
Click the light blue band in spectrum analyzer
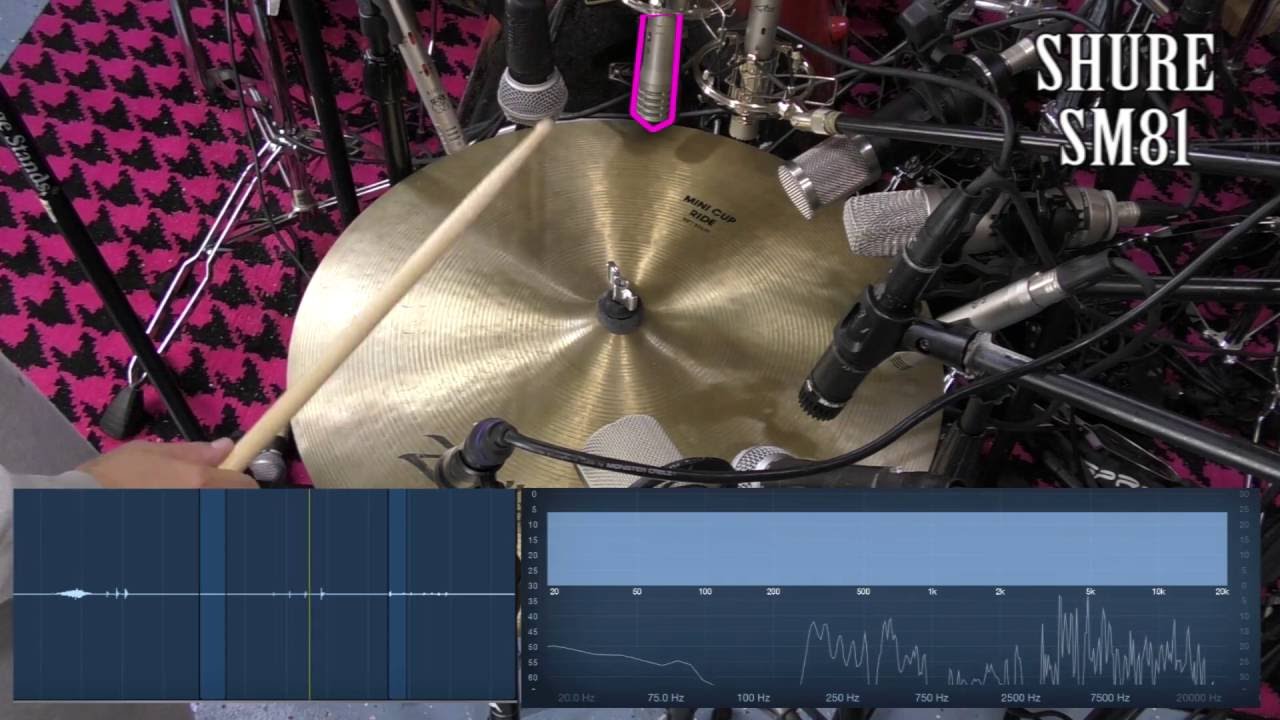(887, 548)
